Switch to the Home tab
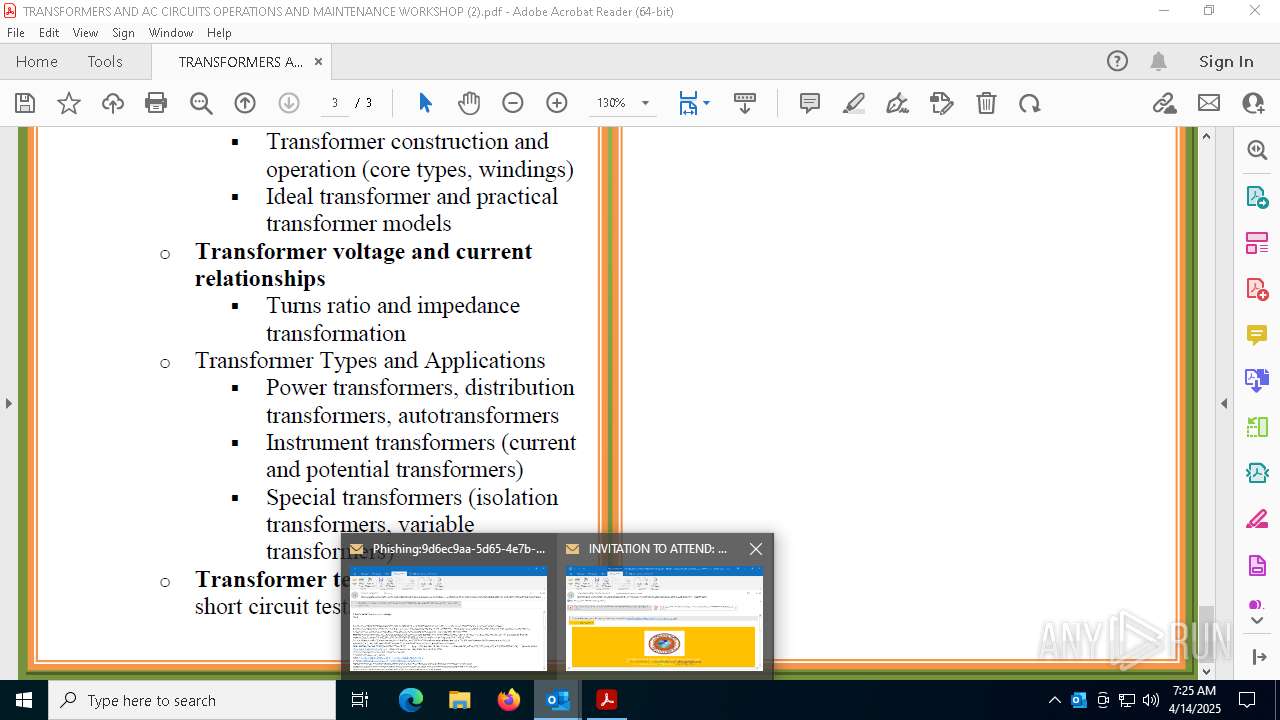Image resolution: width=1280 pixels, height=720 pixels. click(x=37, y=61)
